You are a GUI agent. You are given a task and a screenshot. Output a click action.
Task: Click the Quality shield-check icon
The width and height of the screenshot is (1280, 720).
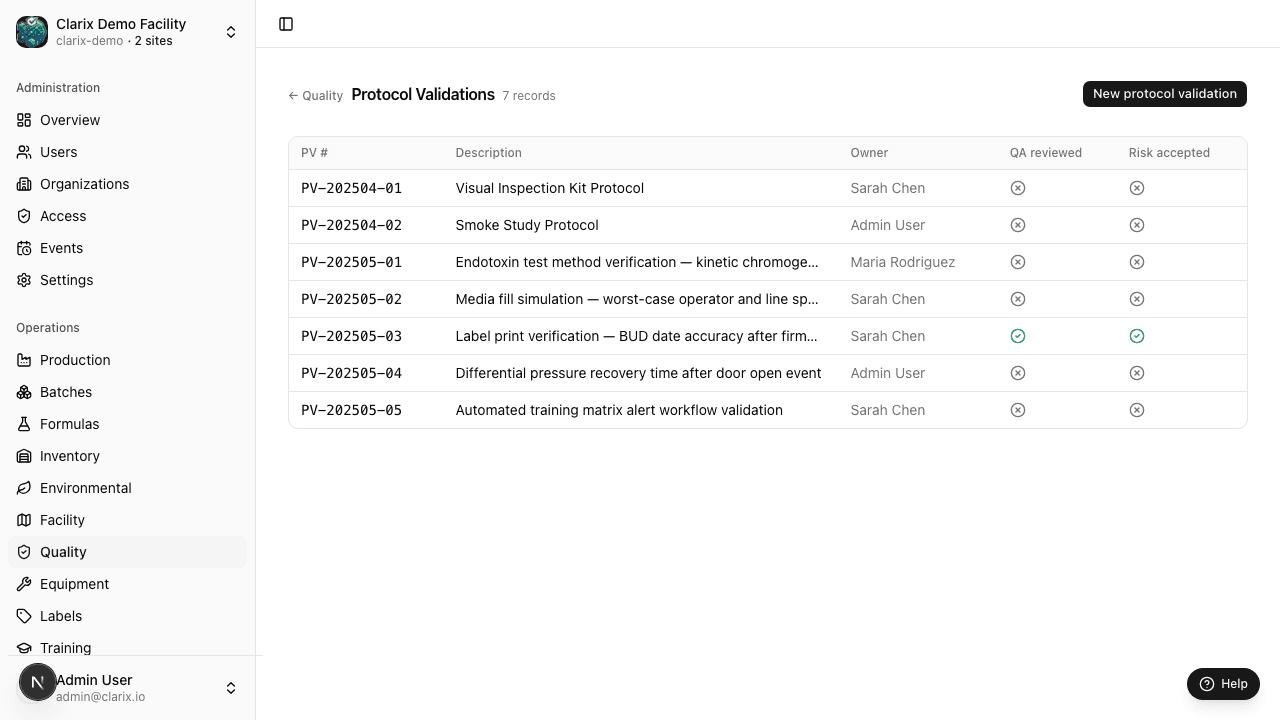(24, 552)
